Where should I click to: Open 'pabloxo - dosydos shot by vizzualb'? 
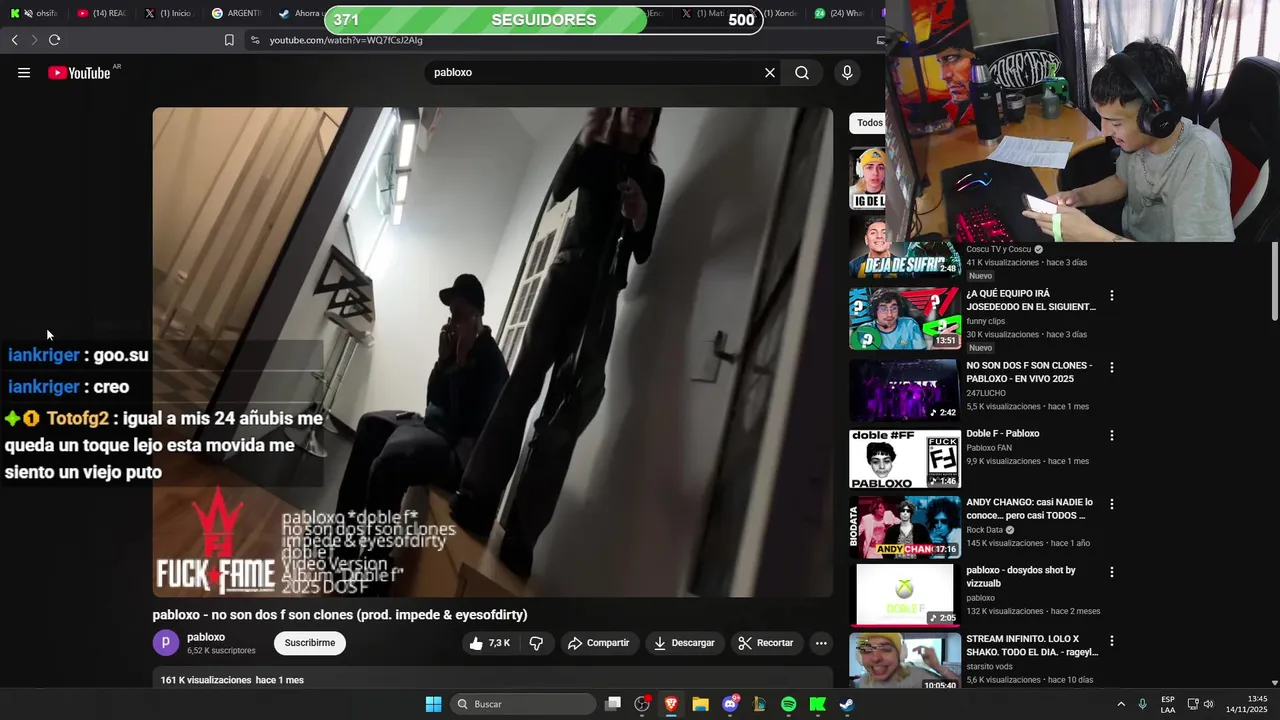click(1021, 577)
